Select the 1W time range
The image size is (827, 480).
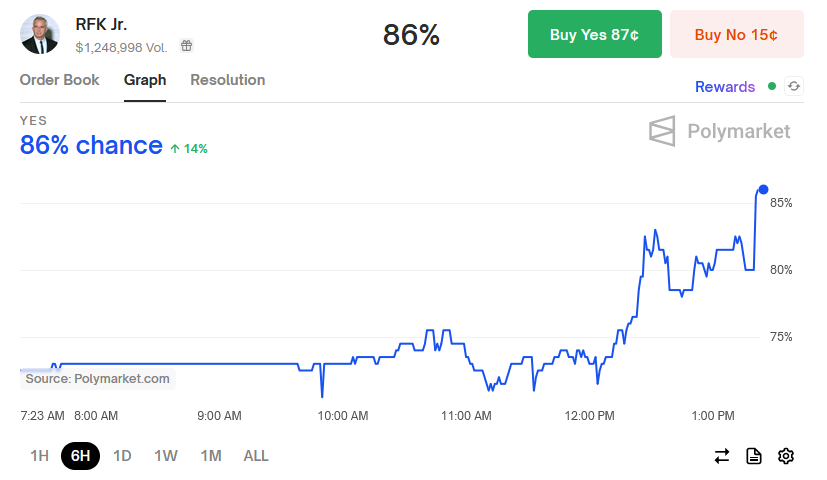[x=166, y=456]
